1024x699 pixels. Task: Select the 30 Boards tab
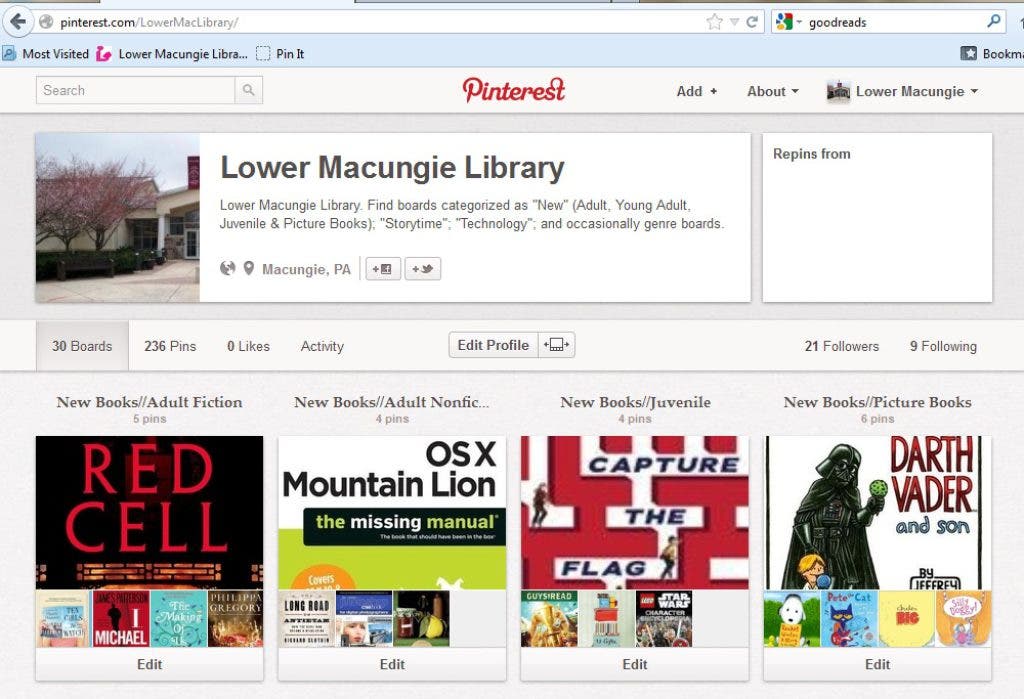(82, 346)
